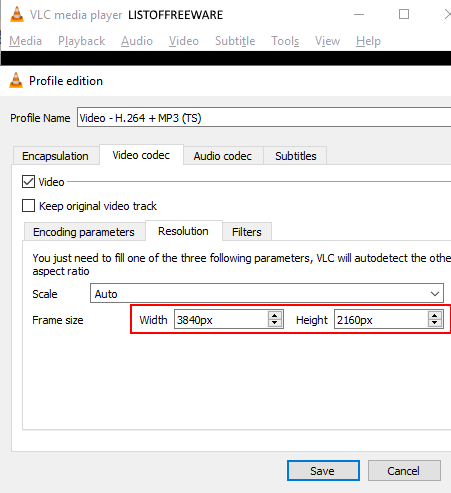Enable Keep original video track
Screen dimensions: 451x493
[28, 206]
